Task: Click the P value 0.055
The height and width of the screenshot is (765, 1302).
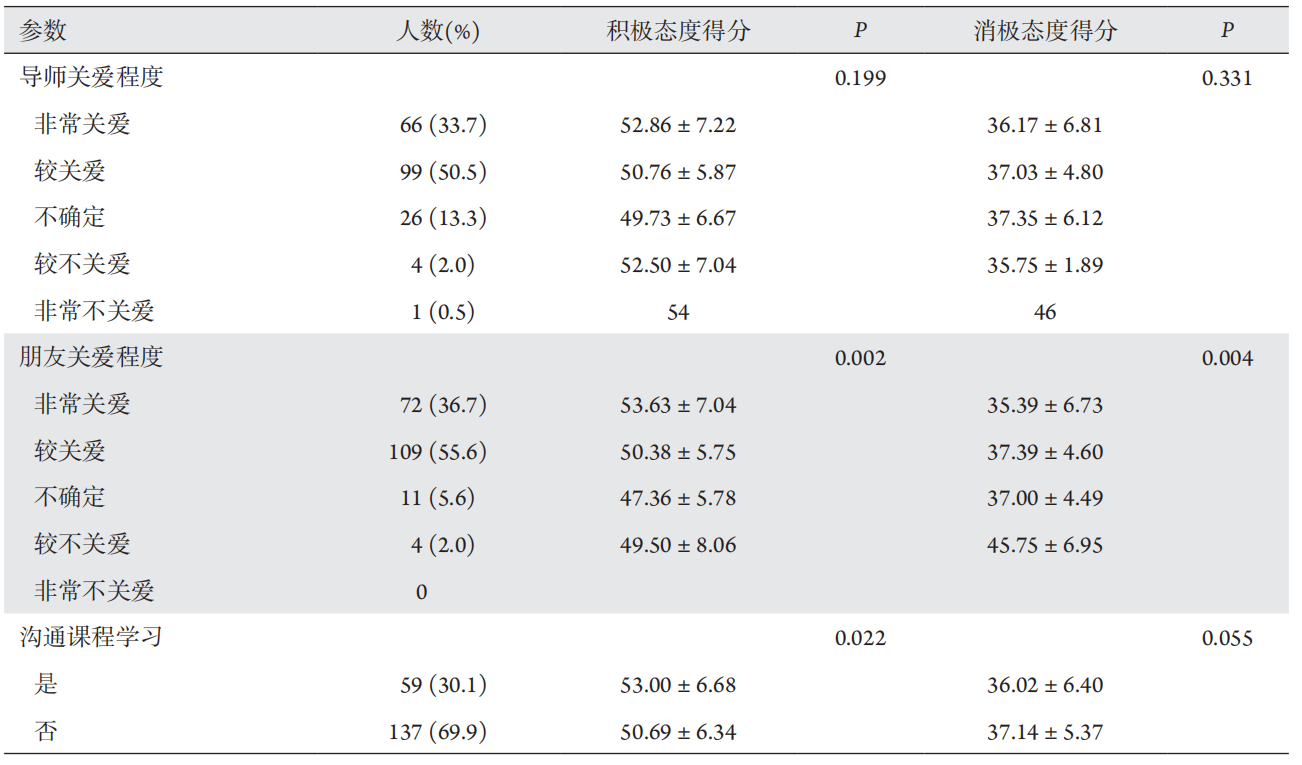Action: [x=1227, y=638]
